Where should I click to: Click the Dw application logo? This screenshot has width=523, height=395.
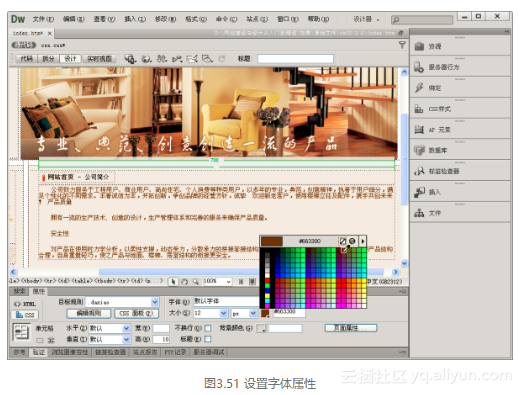(18, 19)
